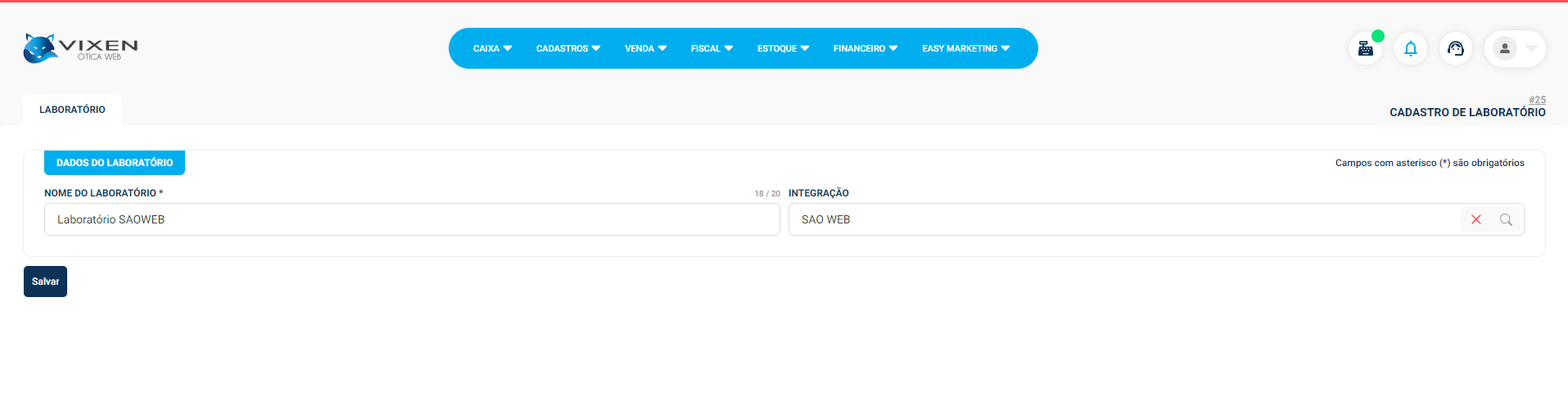
Task: Open the ESTOQUE menu
Action: (x=783, y=48)
